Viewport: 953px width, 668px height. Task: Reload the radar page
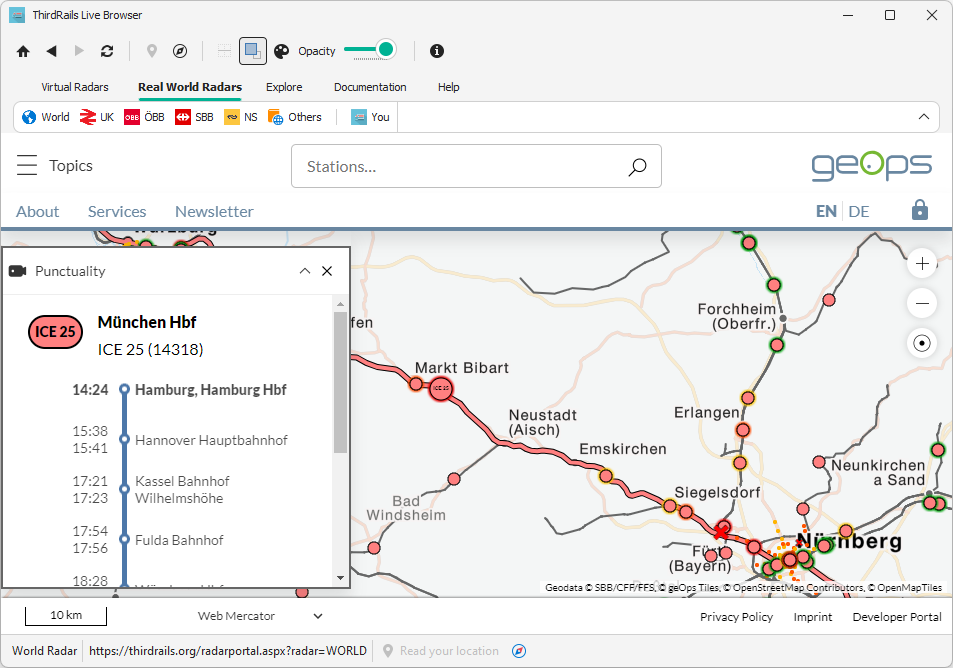[107, 51]
